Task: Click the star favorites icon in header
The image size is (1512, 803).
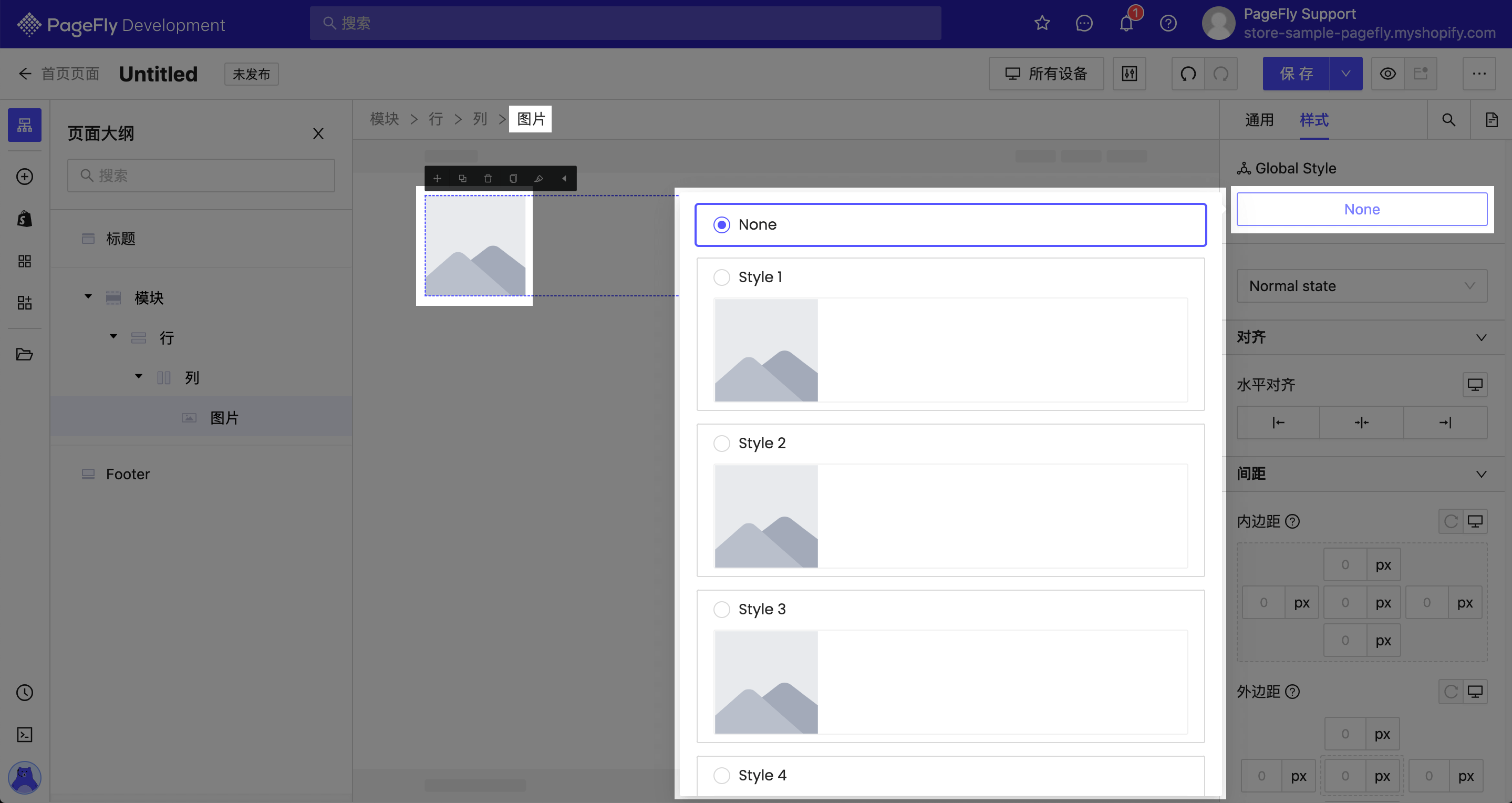Action: coord(1042,24)
